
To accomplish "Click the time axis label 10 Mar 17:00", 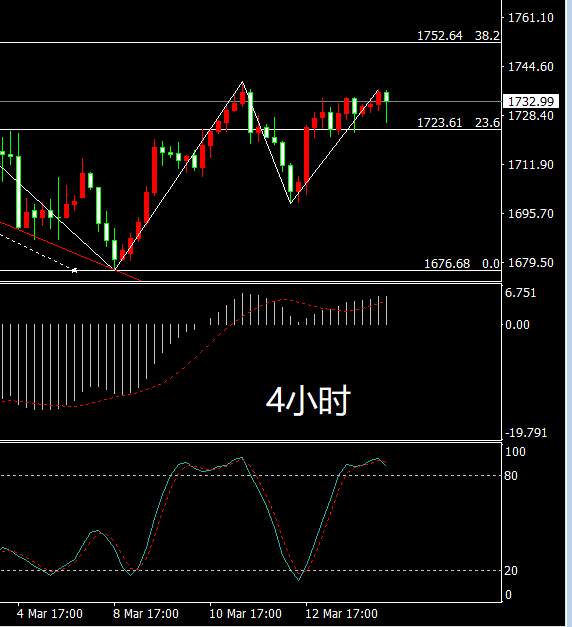I will (x=245, y=613).
